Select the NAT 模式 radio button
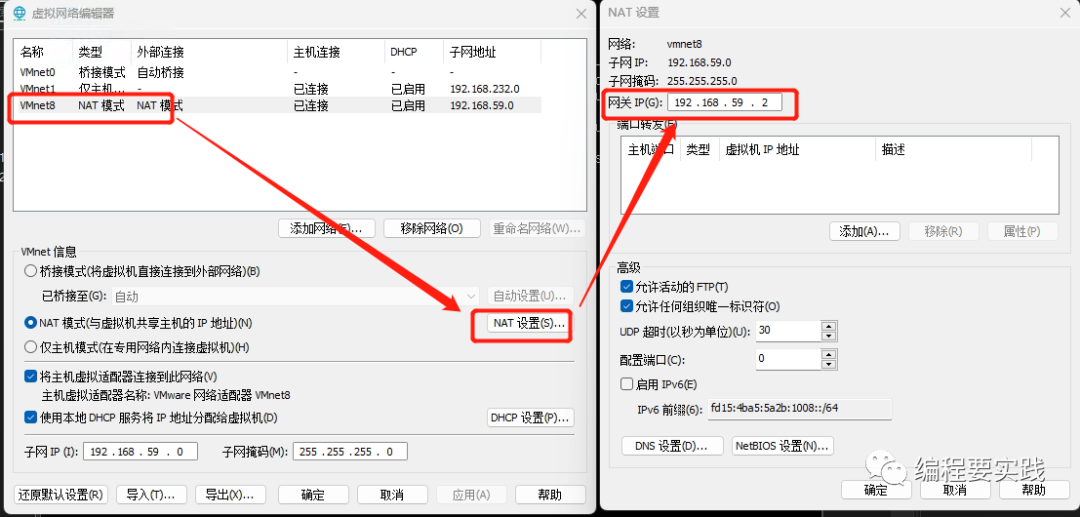 pyautogui.click(x=30, y=322)
